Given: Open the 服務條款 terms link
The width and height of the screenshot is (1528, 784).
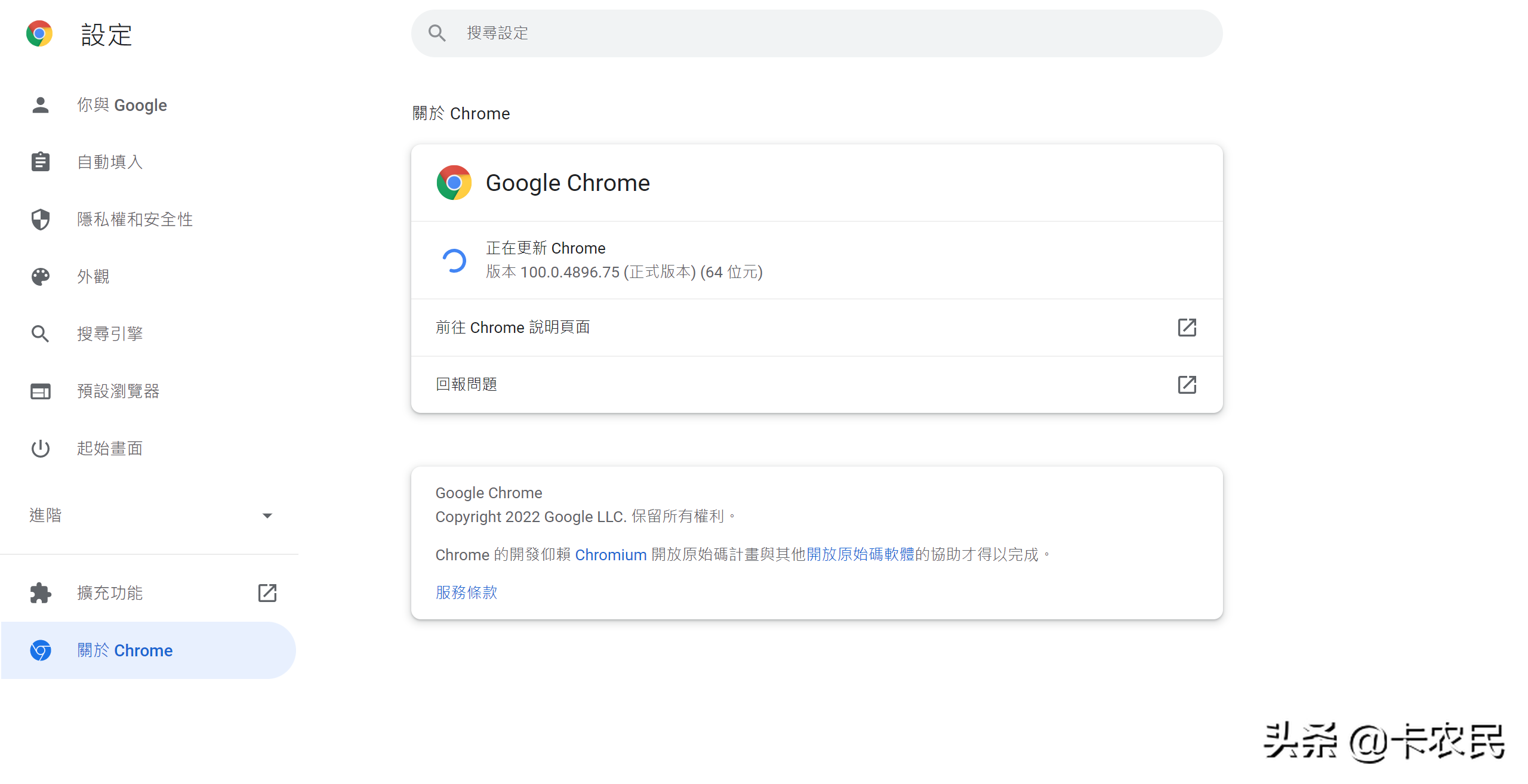Looking at the screenshot, I should click(466, 592).
